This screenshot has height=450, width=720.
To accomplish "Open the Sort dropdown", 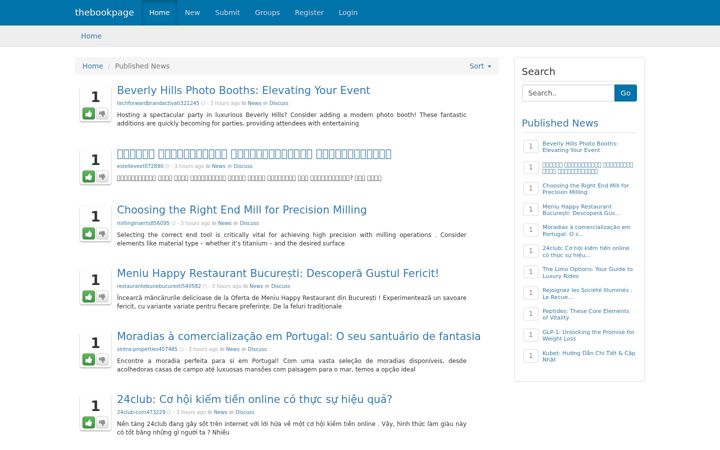I will (x=480, y=66).
